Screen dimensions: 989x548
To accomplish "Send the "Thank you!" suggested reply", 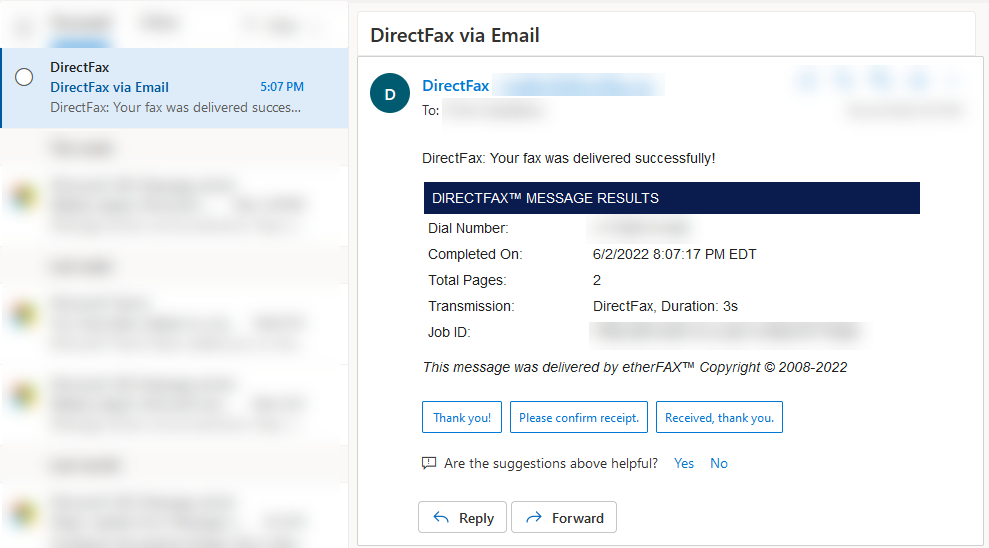I will click(x=462, y=417).
